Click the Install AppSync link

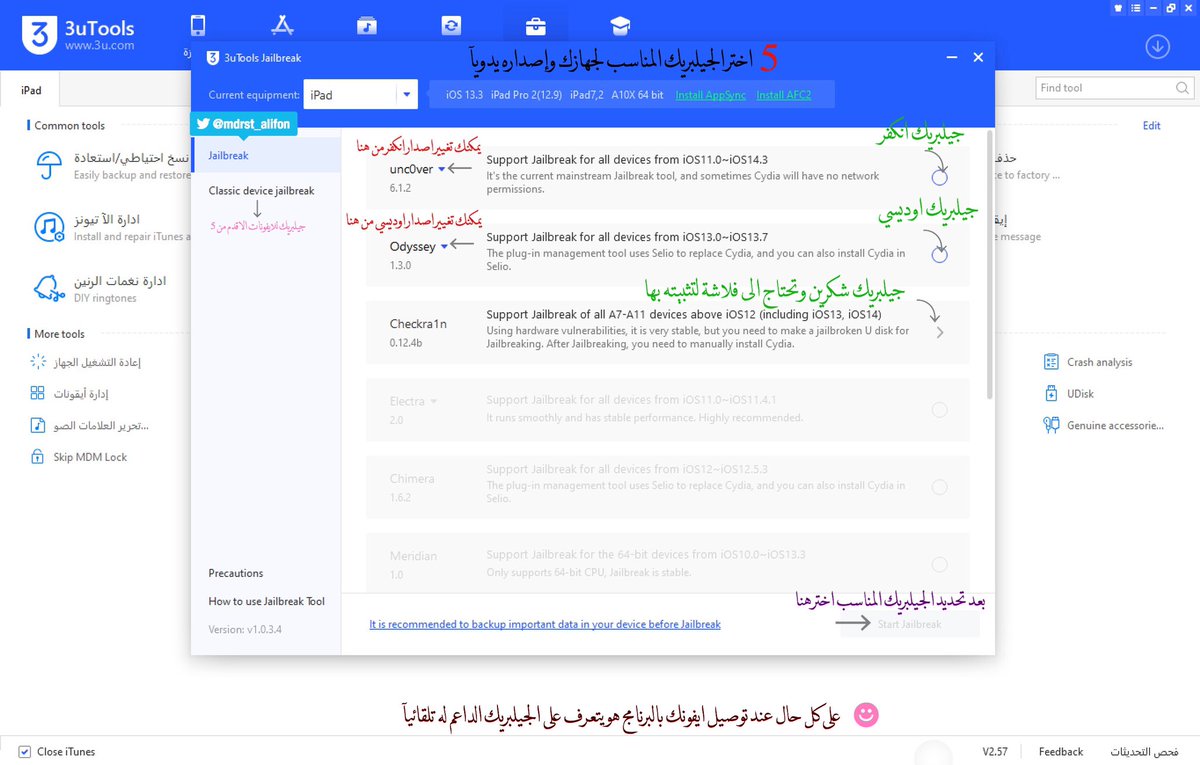pyautogui.click(x=711, y=95)
